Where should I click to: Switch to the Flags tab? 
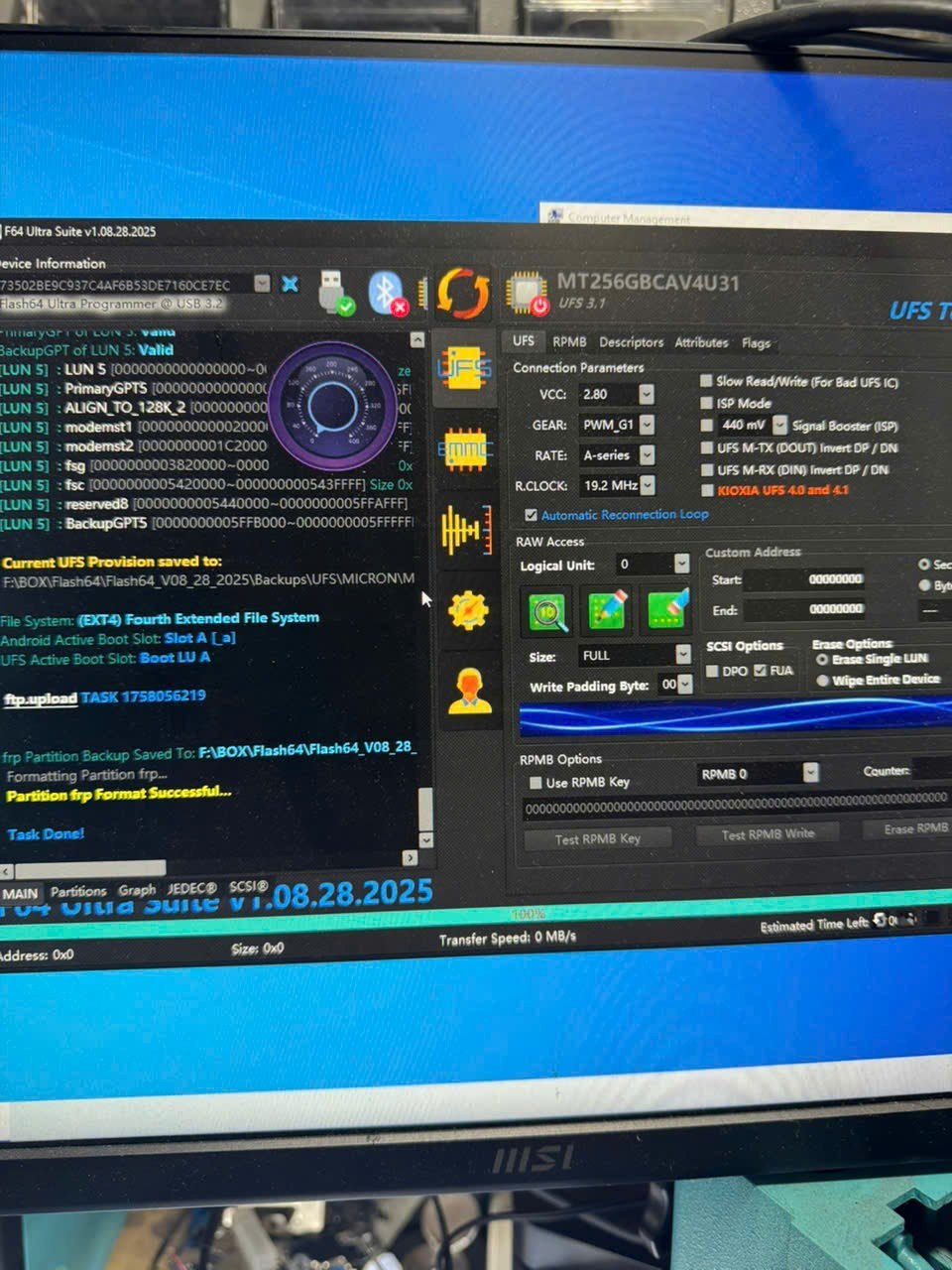pos(756,343)
